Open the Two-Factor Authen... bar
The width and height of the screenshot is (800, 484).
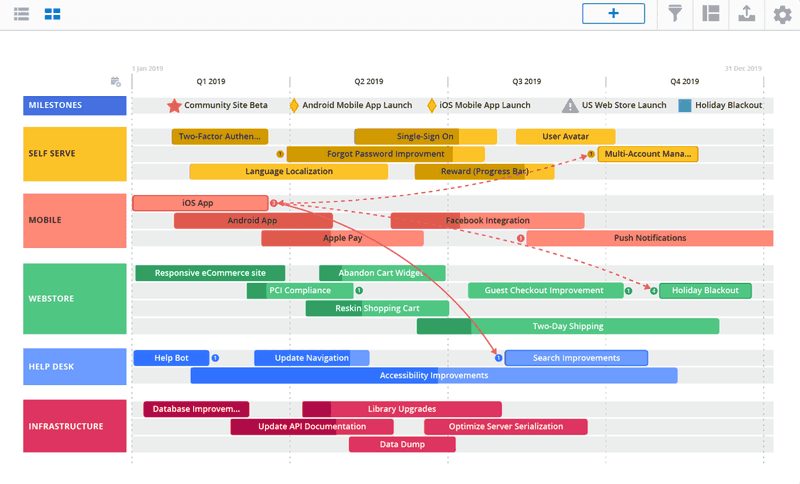[220, 137]
